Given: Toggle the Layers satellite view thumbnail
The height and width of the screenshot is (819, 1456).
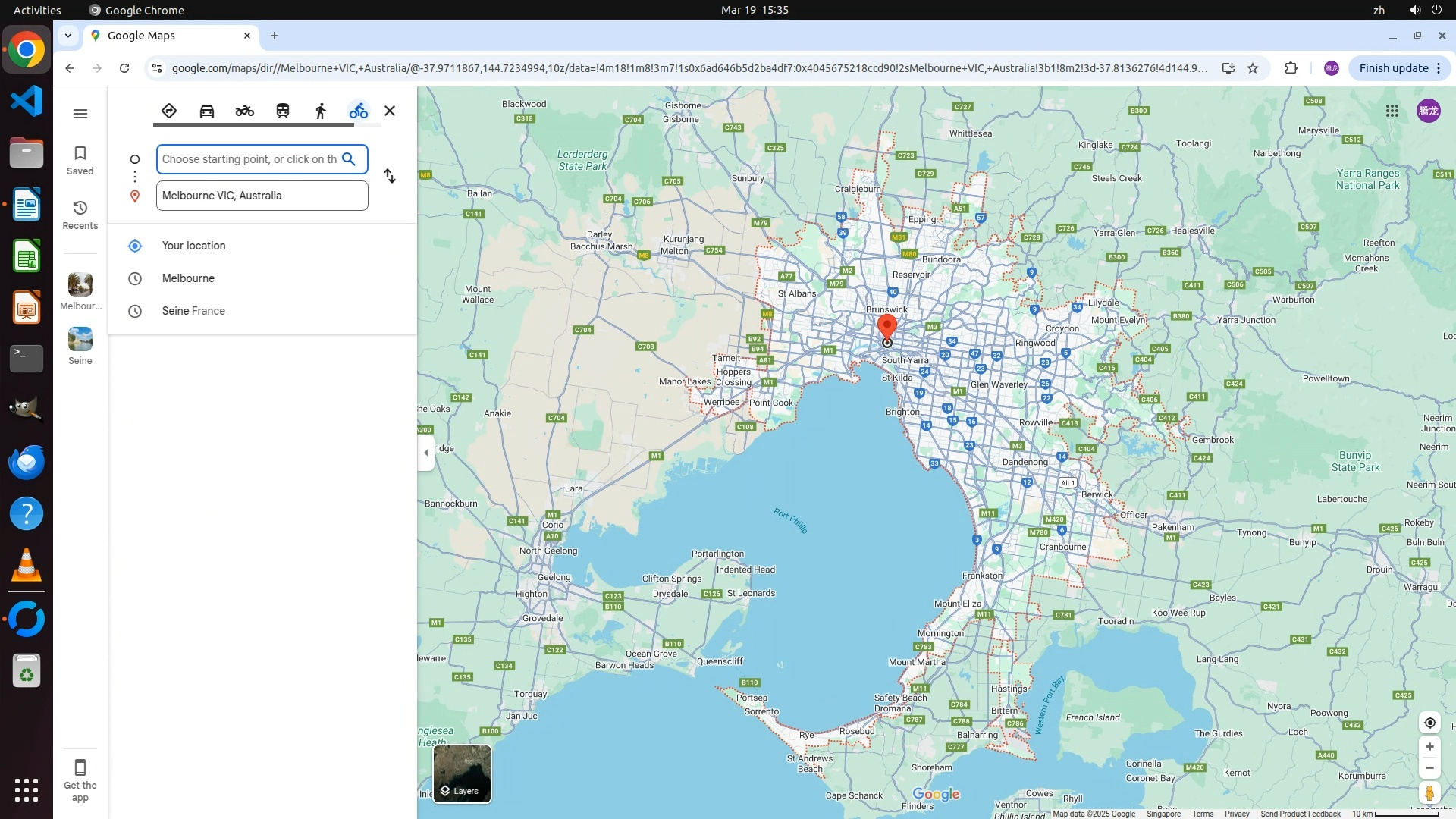Looking at the screenshot, I should (462, 773).
